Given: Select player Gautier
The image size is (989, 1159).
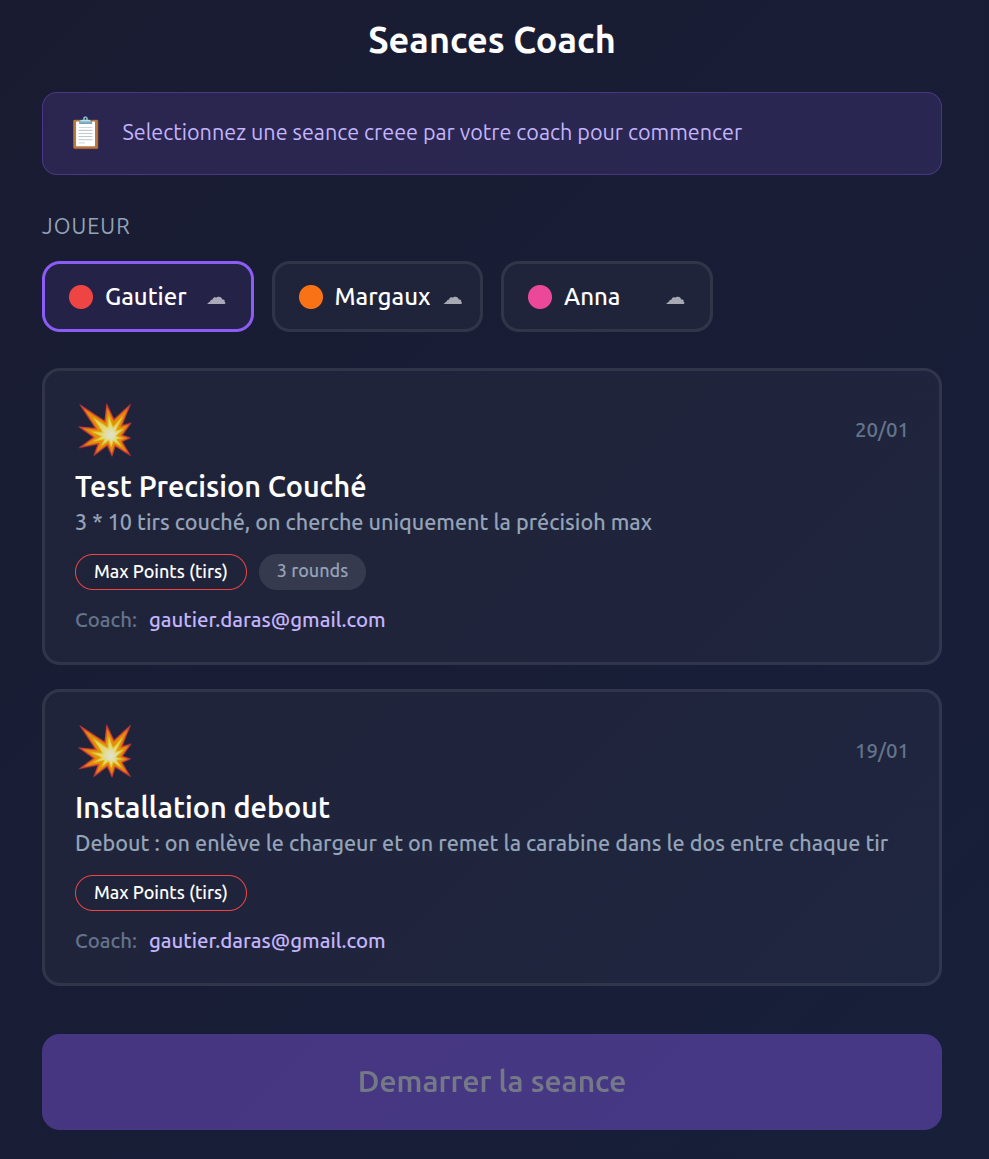Looking at the screenshot, I should [146, 297].
